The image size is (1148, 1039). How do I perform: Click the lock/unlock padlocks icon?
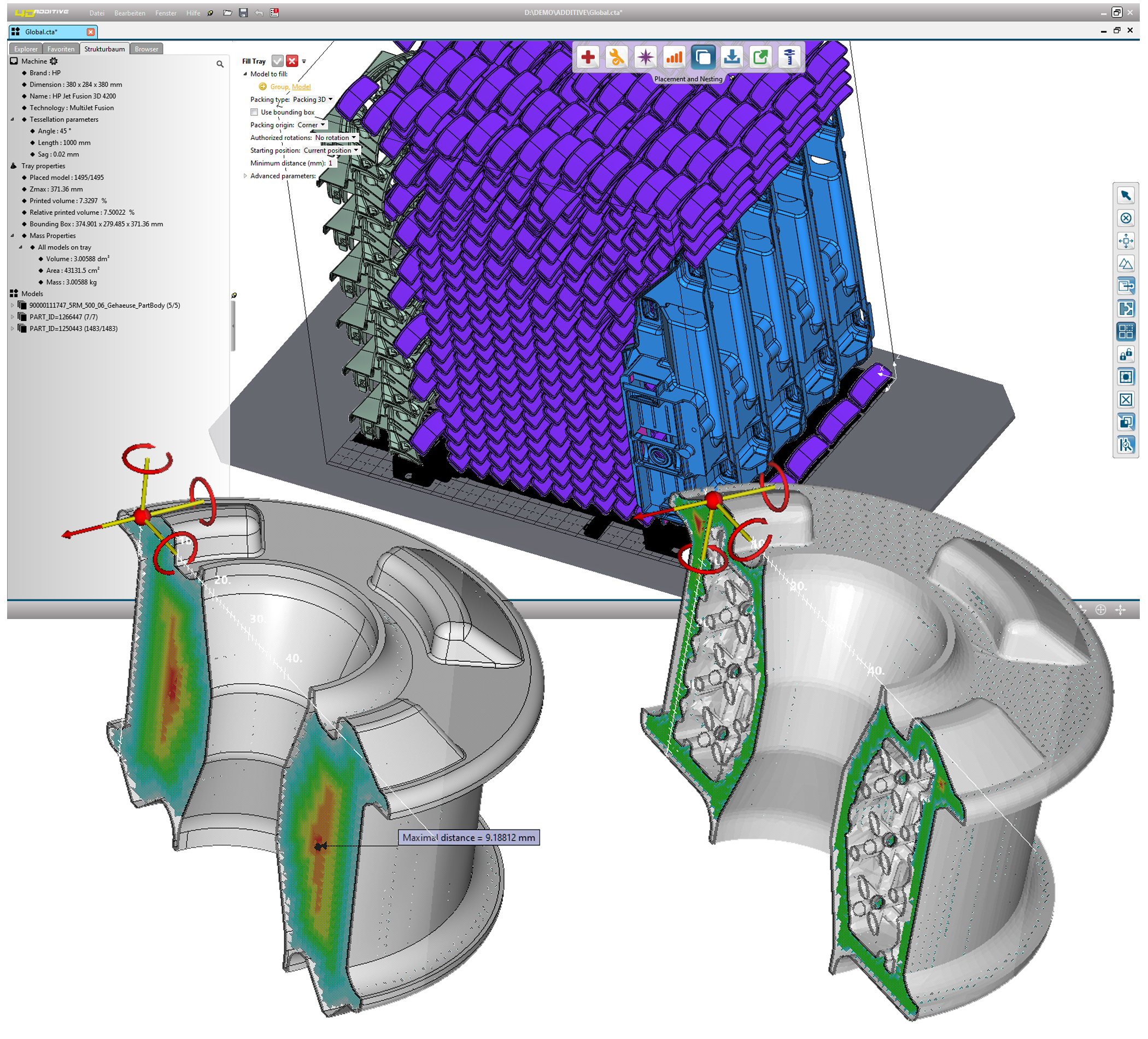pyautogui.click(x=1126, y=354)
